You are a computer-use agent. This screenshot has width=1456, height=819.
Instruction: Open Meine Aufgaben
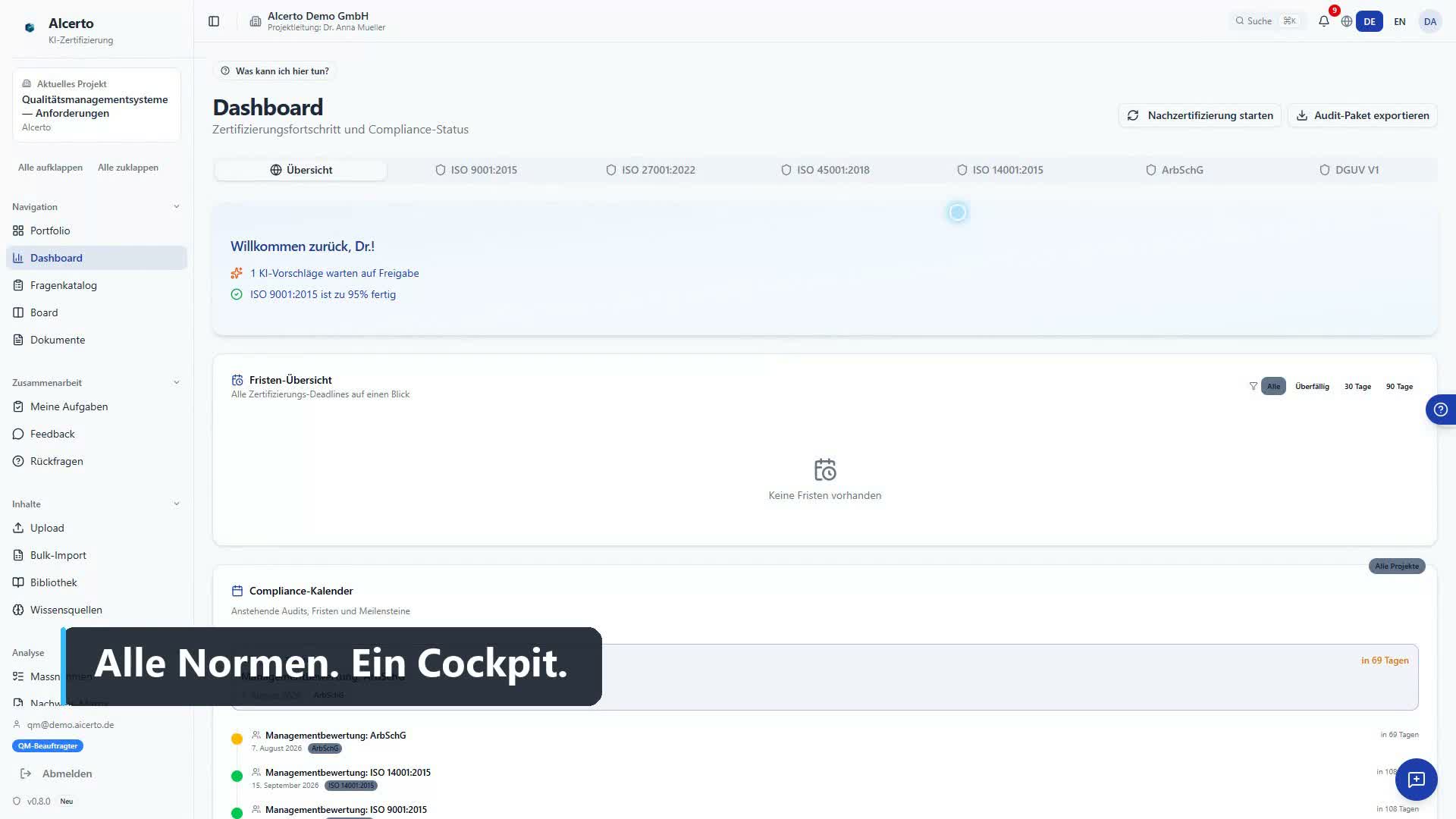click(96, 406)
